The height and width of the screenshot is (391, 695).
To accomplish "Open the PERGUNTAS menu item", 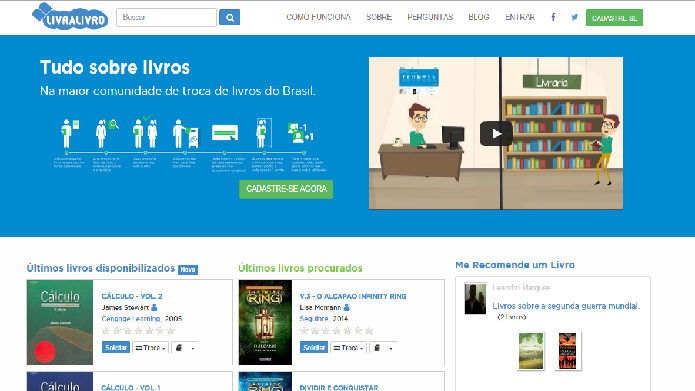I will tap(430, 17).
